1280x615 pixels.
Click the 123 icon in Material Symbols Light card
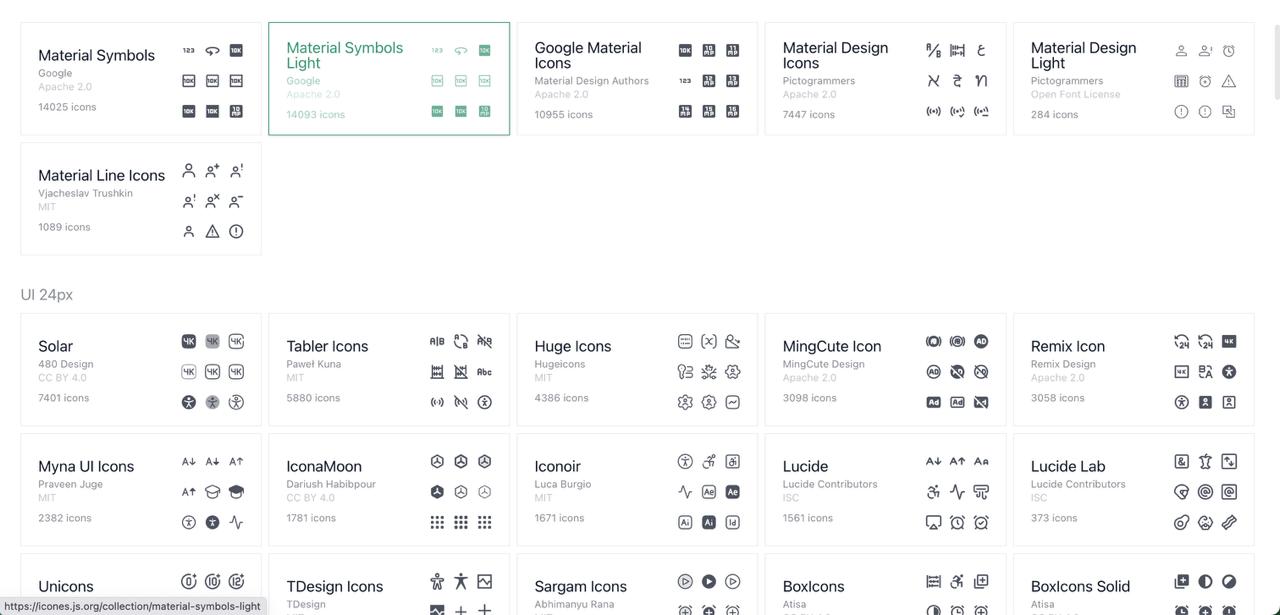pyautogui.click(x=437, y=50)
